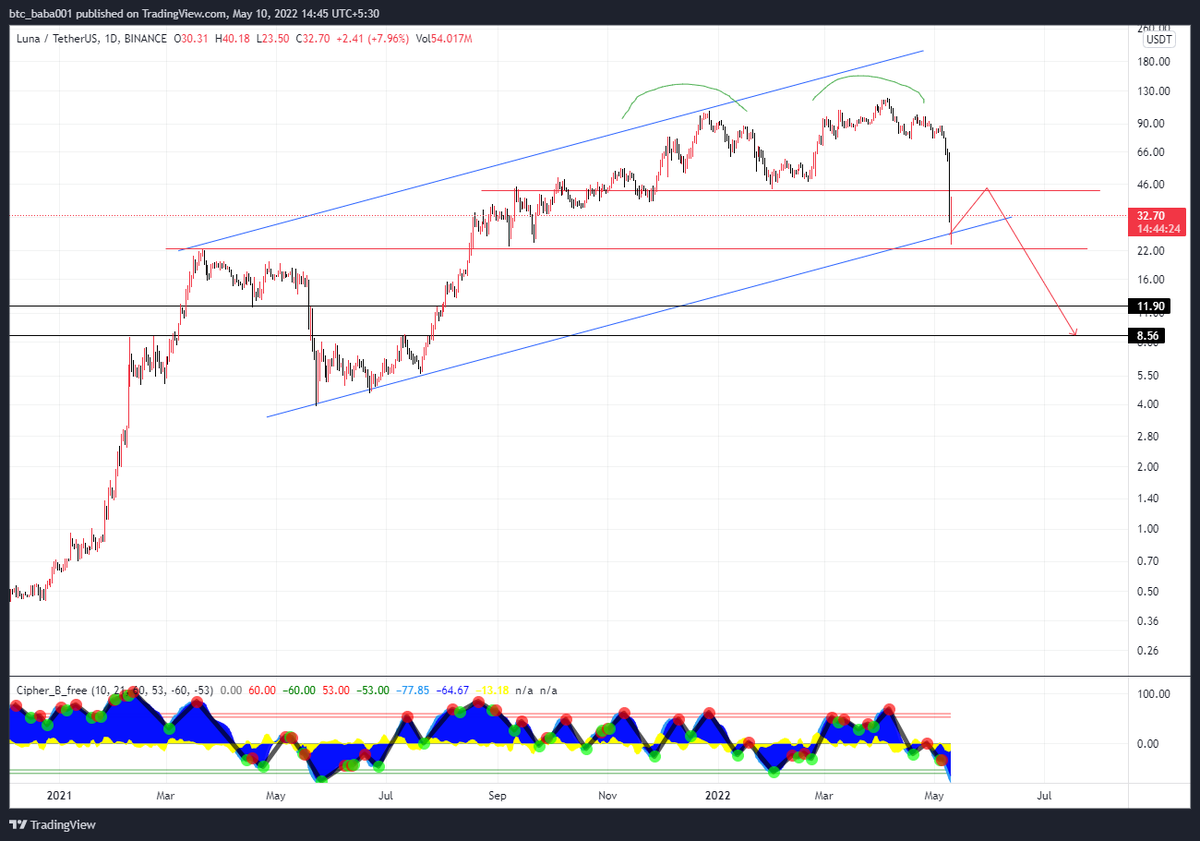Click the 100.00 indicator scale label
The height and width of the screenshot is (841, 1200).
pyautogui.click(x=1154, y=693)
